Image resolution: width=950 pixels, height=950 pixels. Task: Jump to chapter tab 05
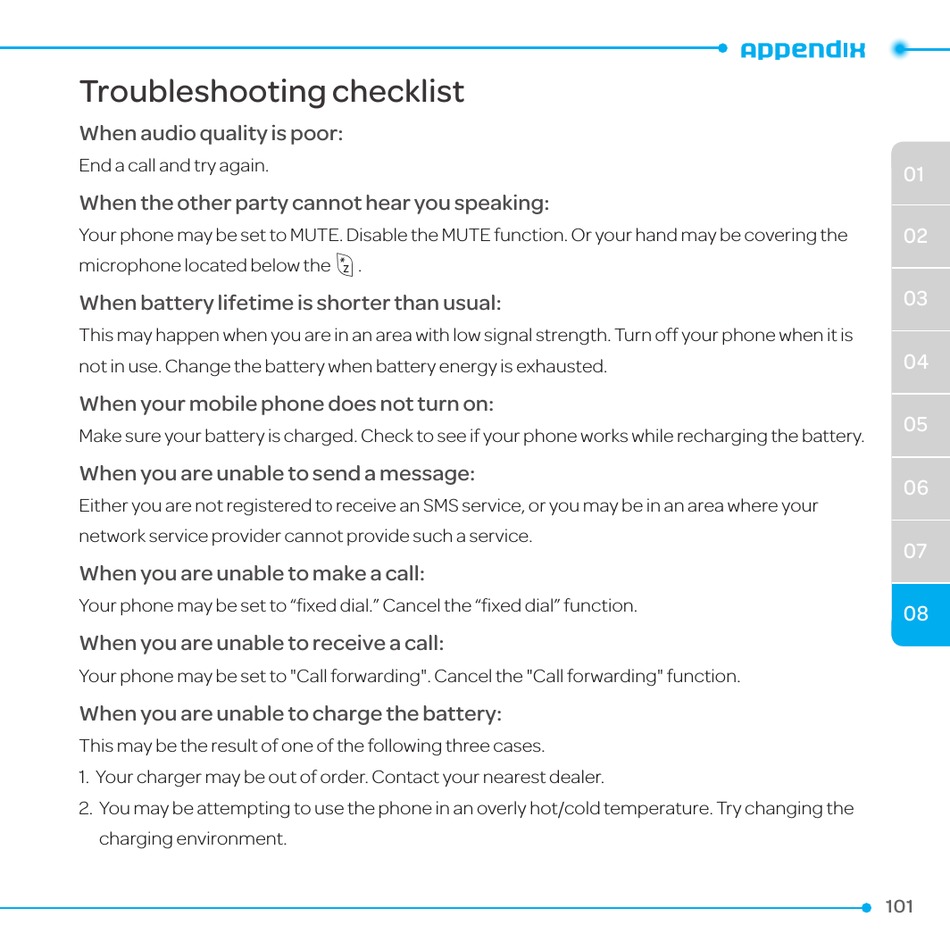pyautogui.click(x=915, y=424)
